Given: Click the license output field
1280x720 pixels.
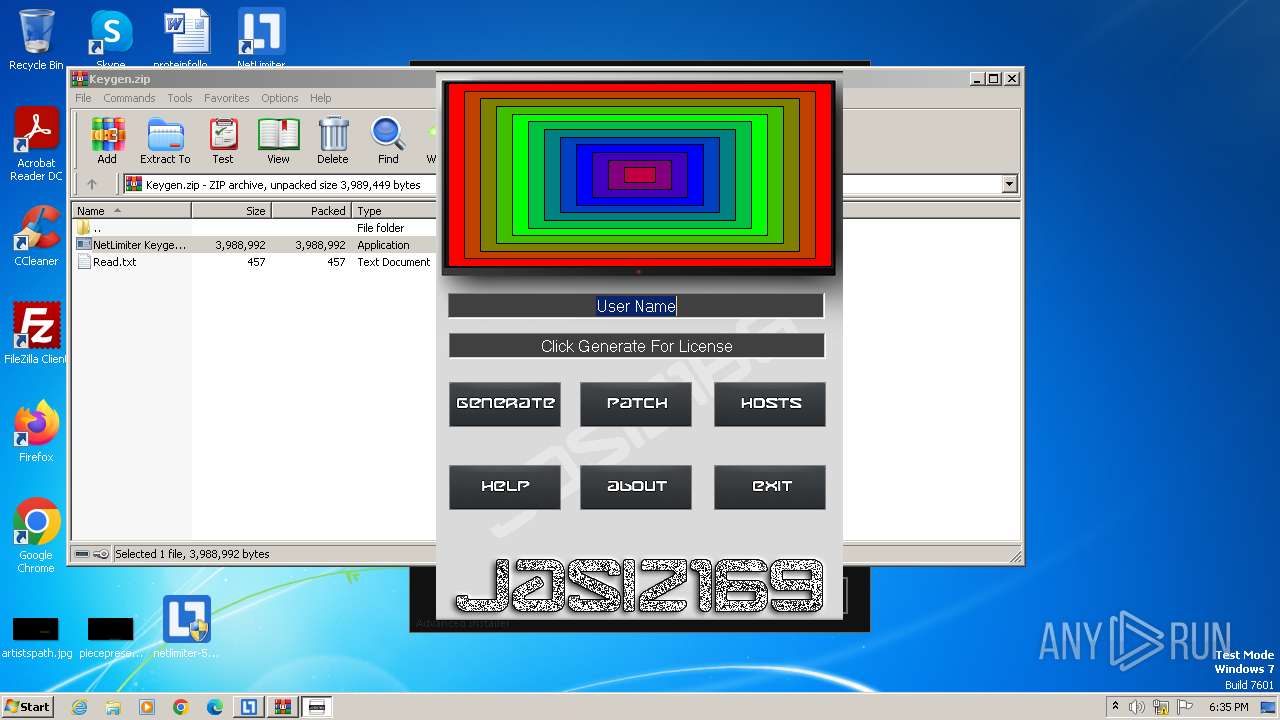Looking at the screenshot, I should pyautogui.click(x=636, y=346).
